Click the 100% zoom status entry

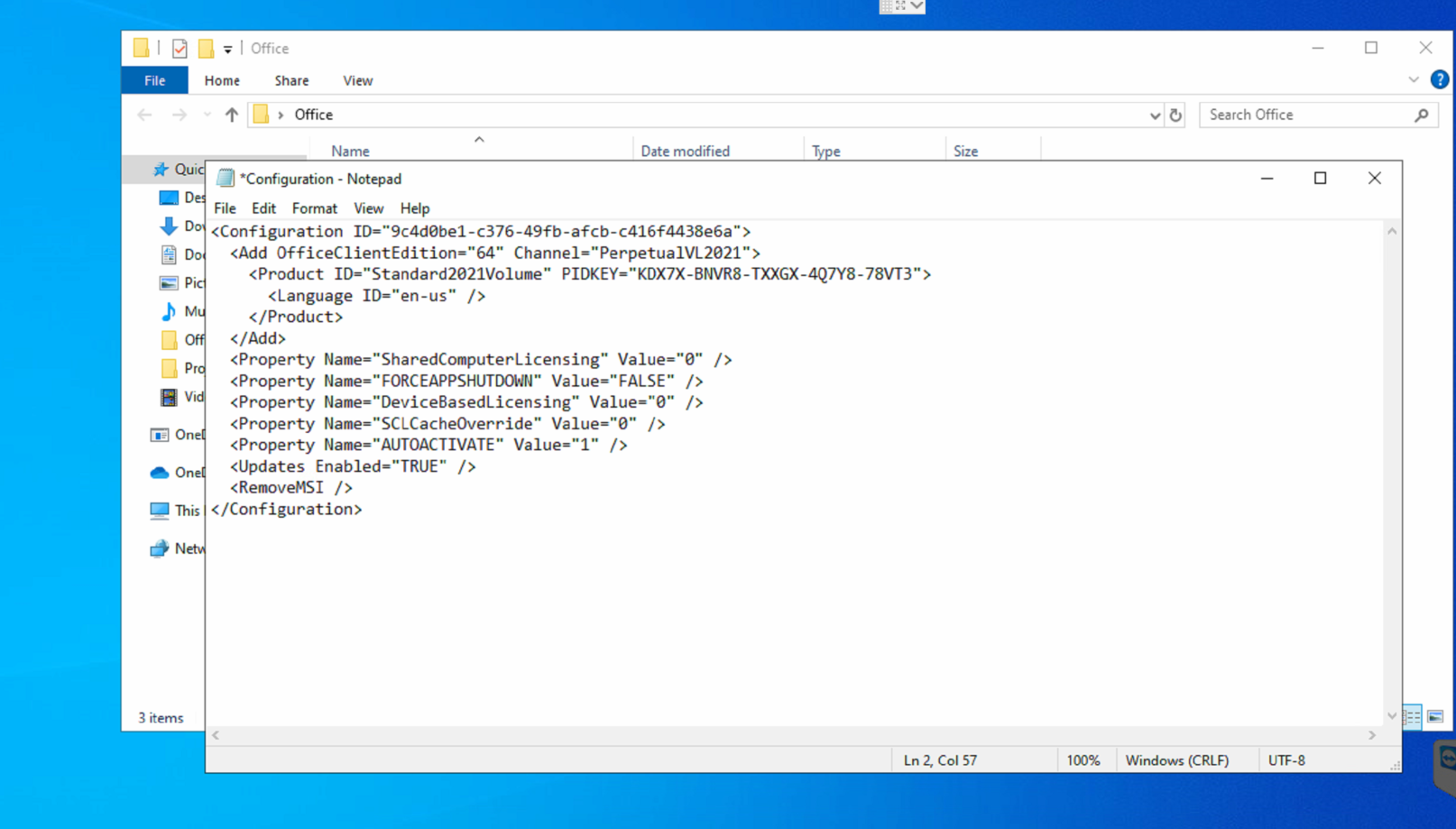[x=1083, y=760]
